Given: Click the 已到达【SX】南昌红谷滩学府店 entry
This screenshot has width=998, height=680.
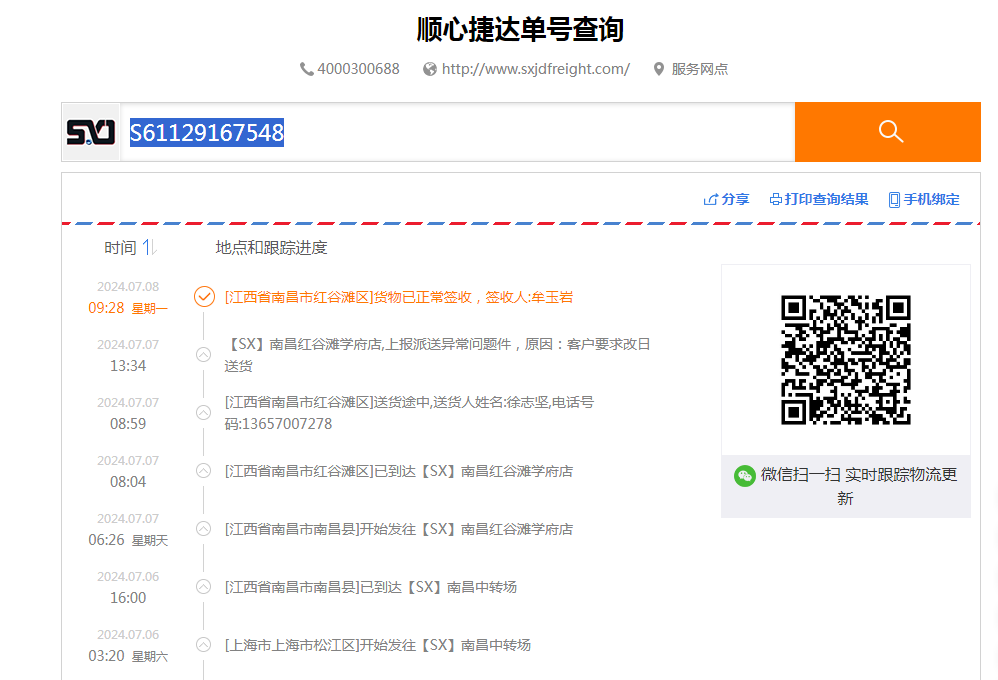Looking at the screenshot, I should [x=398, y=471].
